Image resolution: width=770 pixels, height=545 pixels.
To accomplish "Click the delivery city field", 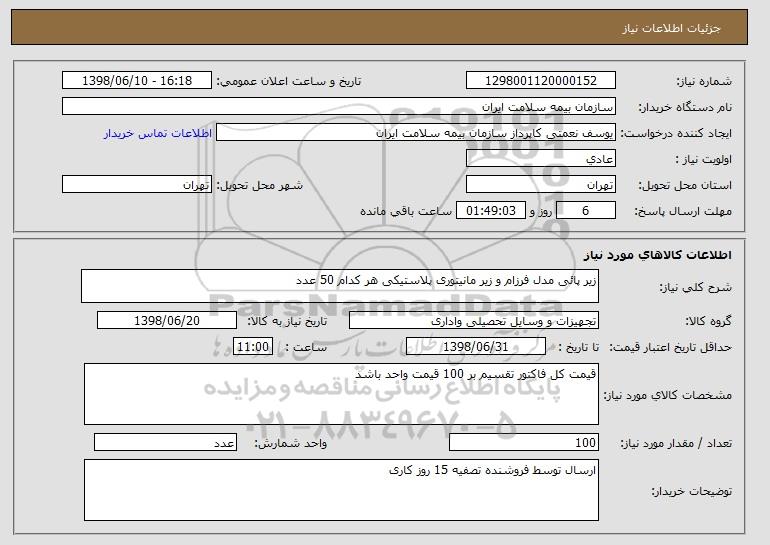I will [x=137, y=185].
